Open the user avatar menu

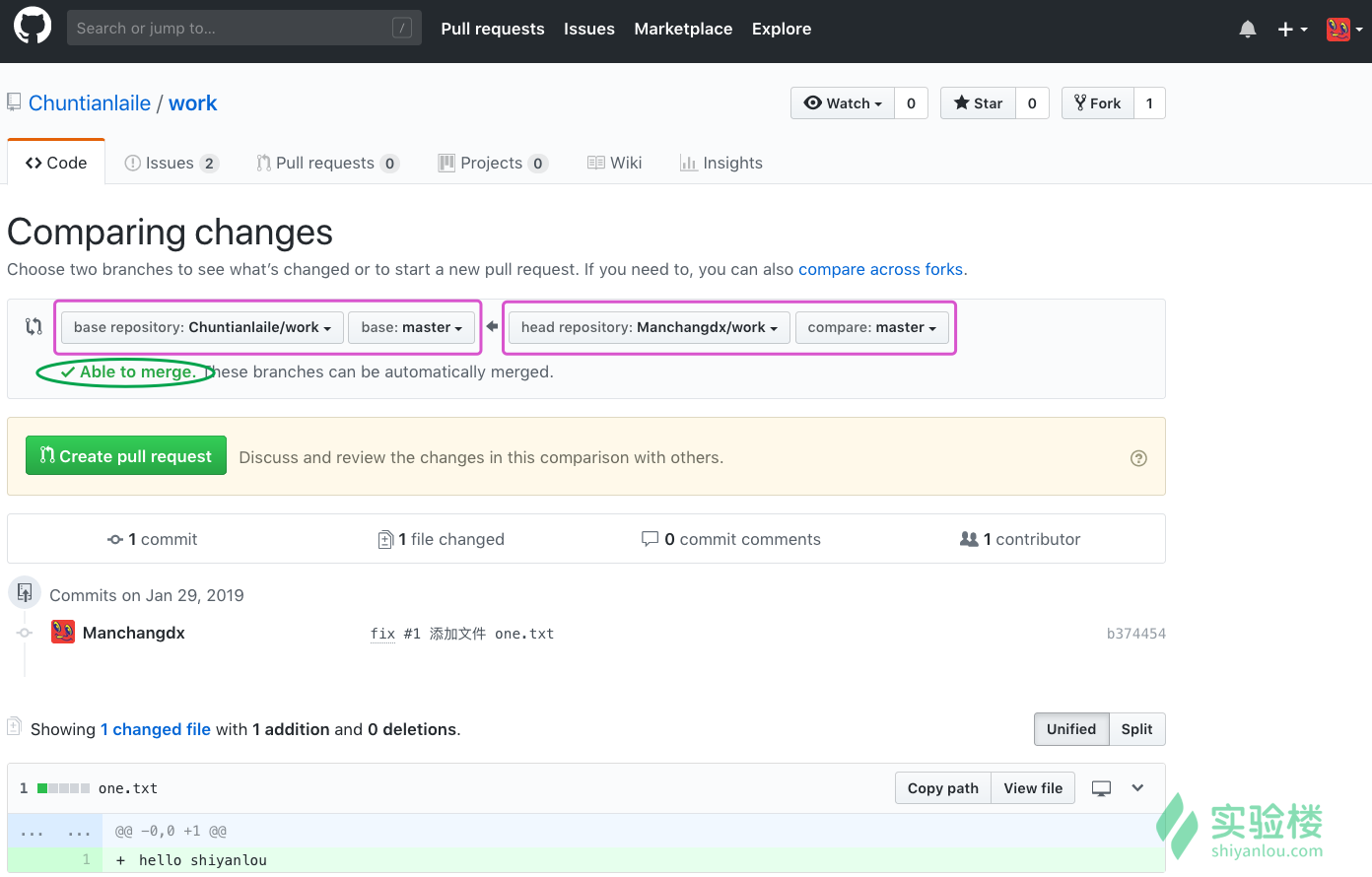(1344, 30)
